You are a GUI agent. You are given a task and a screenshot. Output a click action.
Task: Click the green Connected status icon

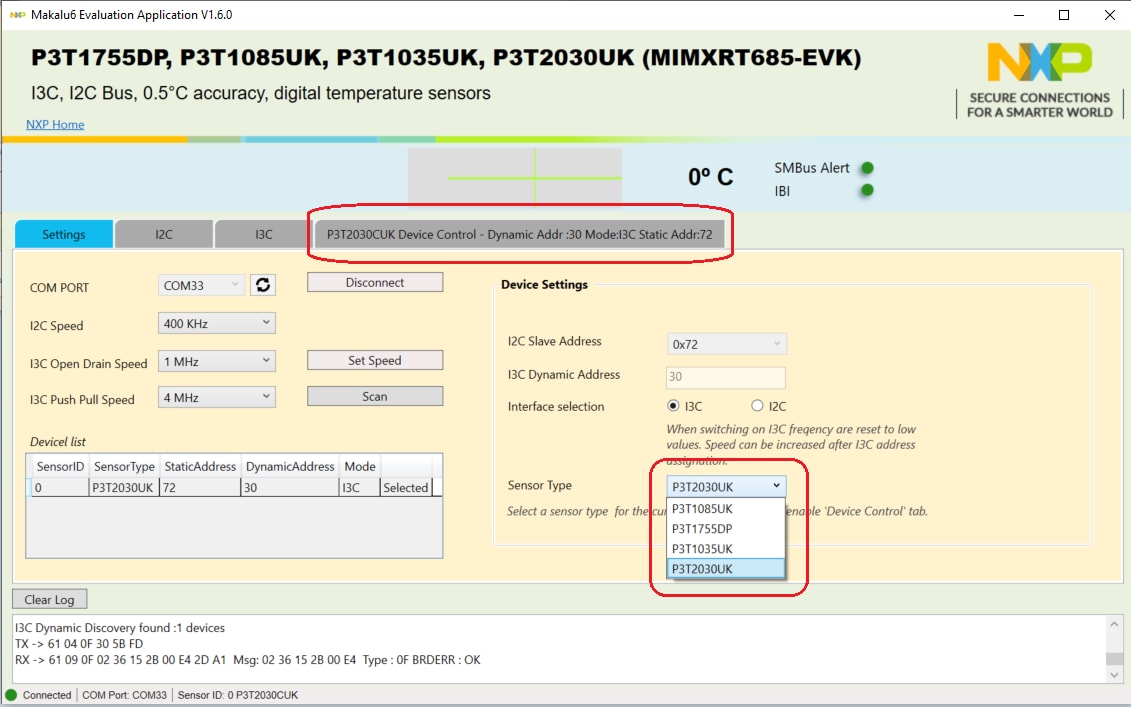click(x=11, y=695)
